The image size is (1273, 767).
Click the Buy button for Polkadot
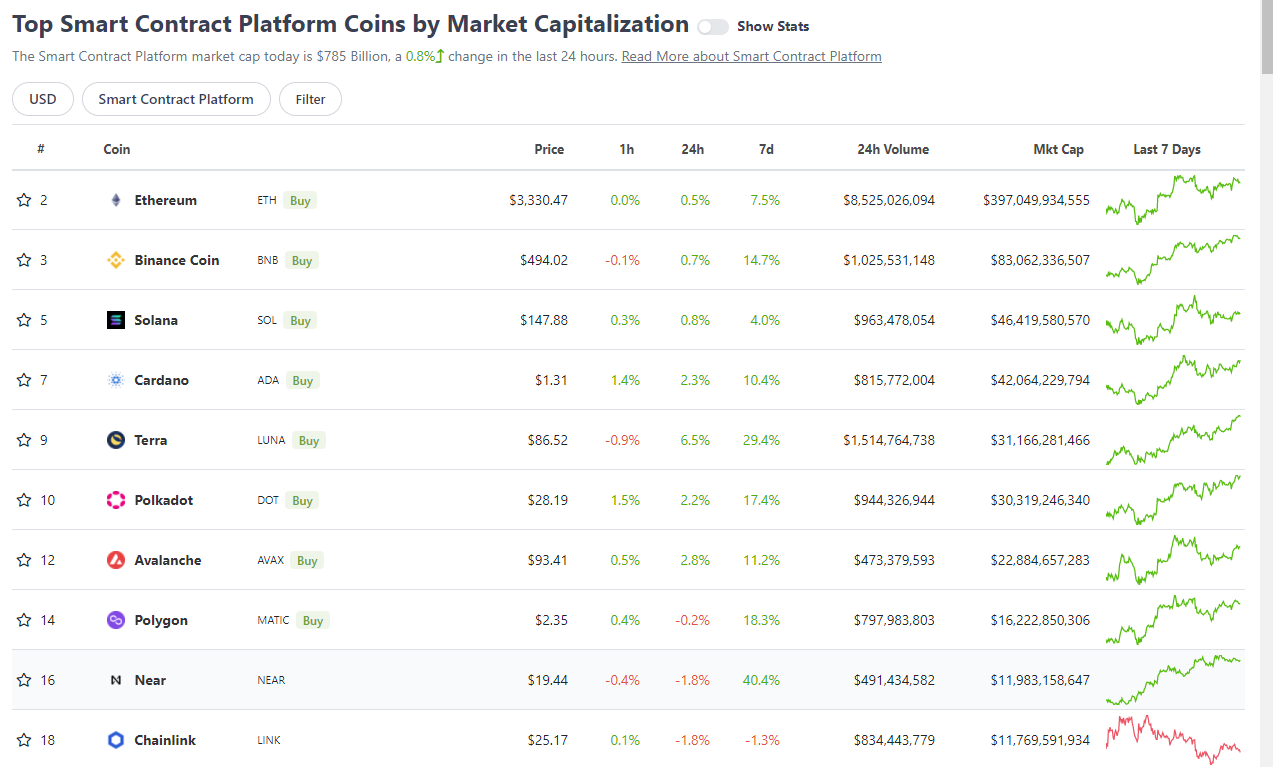(x=302, y=500)
